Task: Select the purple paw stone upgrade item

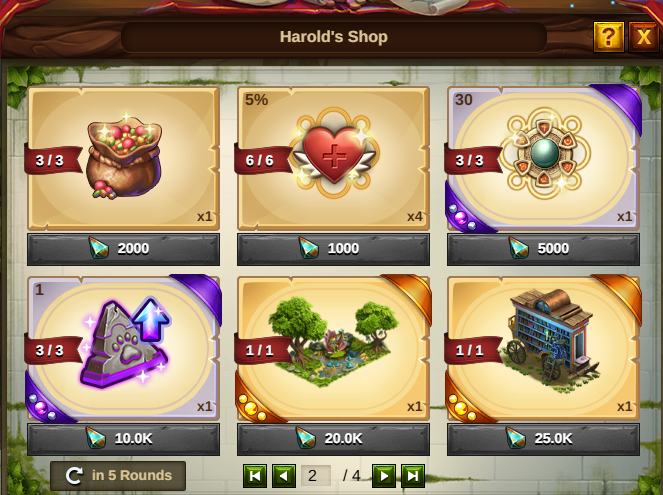Action: click(123, 348)
